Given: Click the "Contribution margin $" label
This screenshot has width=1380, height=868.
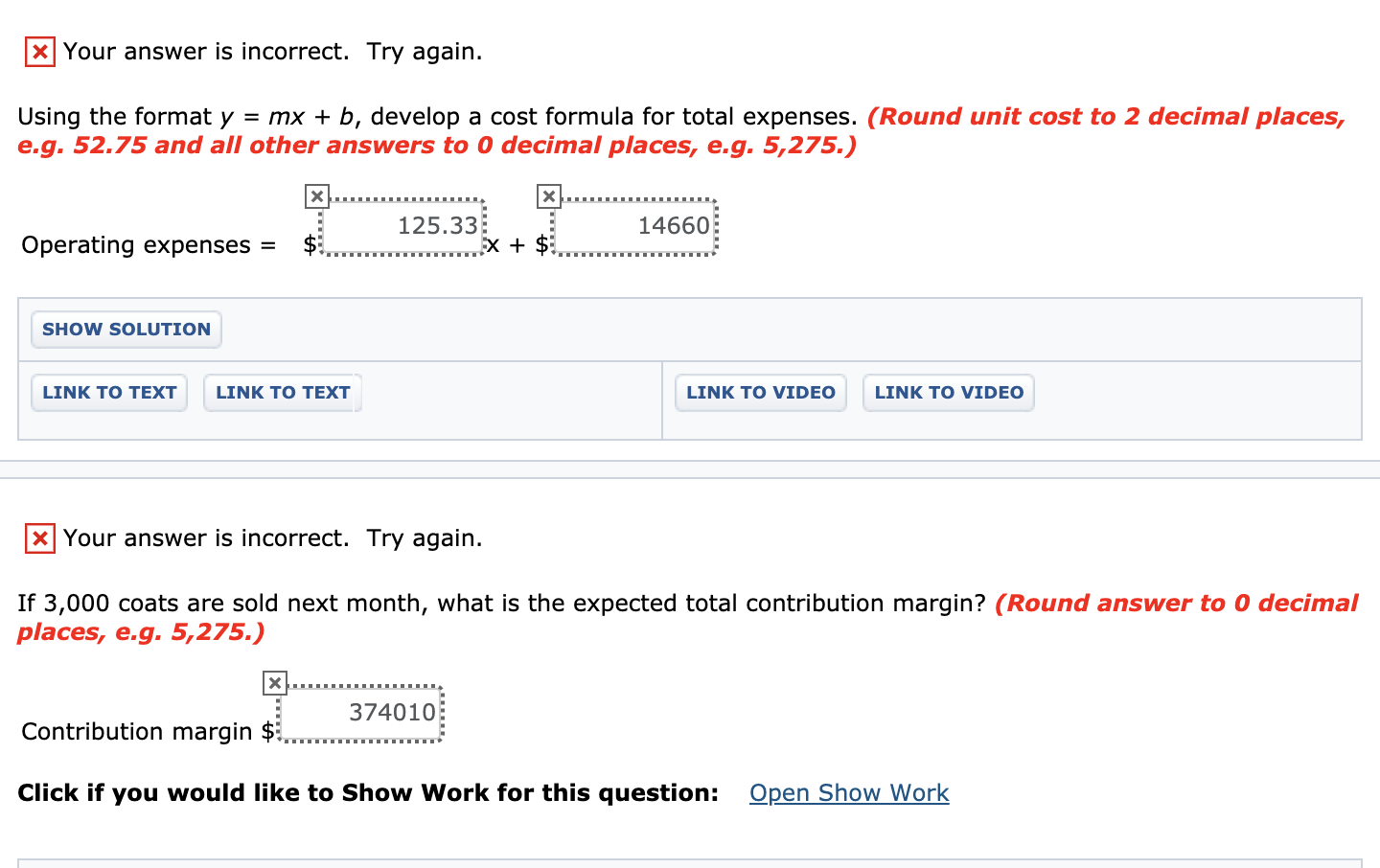Looking at the screenshot, I should tap(147, 732).
